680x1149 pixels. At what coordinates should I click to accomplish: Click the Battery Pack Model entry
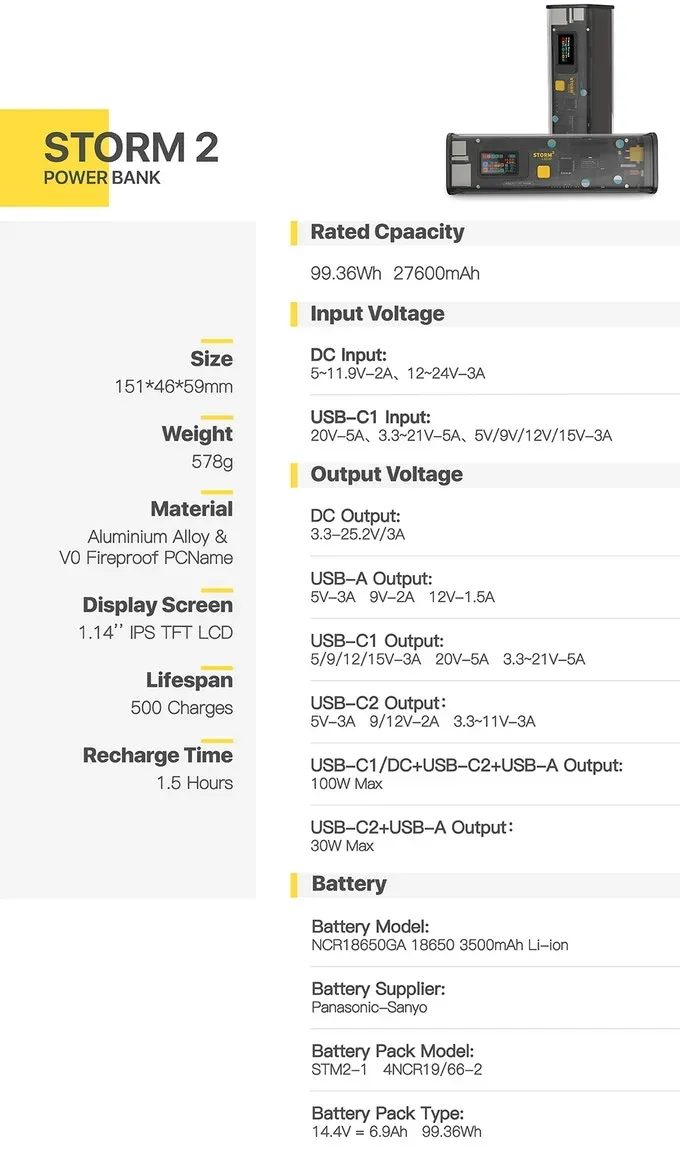396,1060
